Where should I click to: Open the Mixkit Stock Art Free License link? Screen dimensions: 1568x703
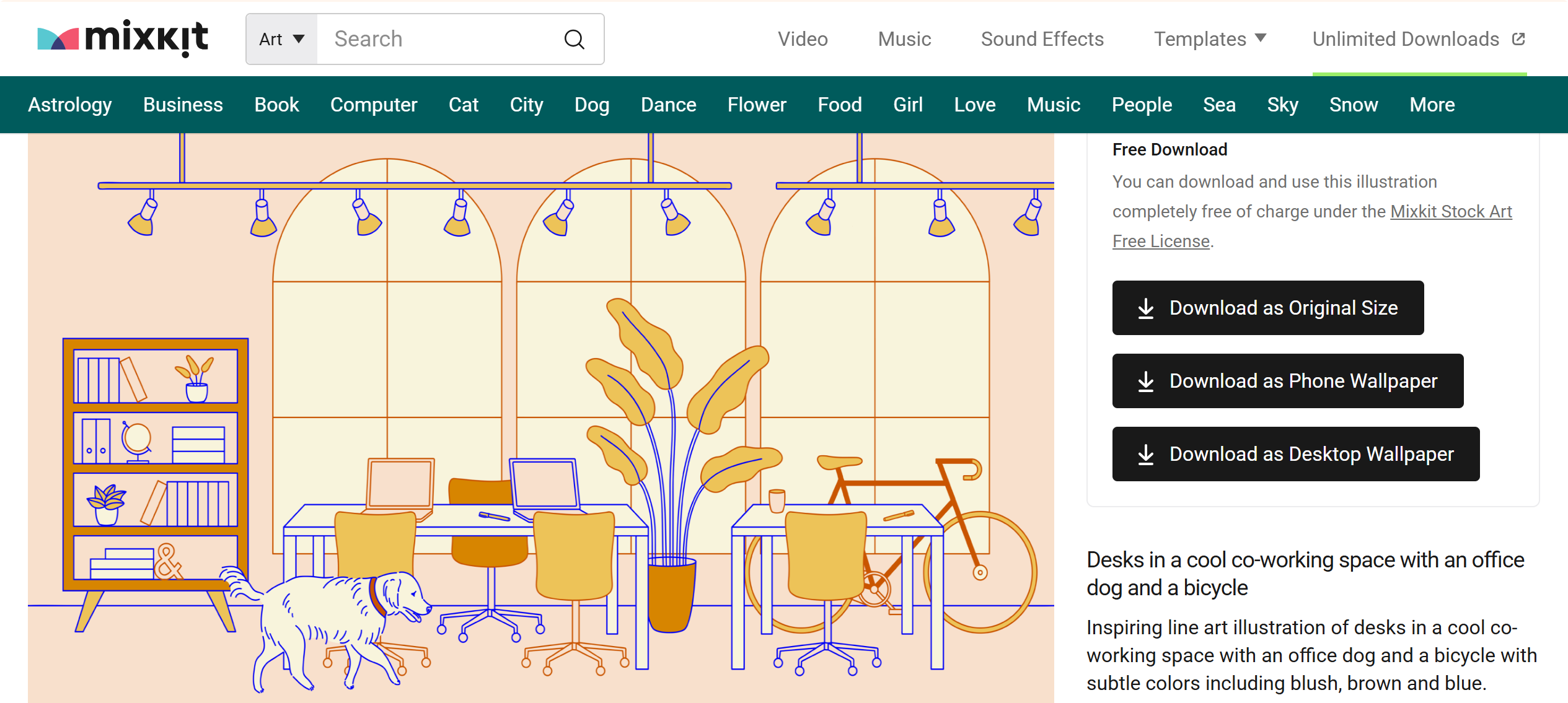tap(1450, 212)
